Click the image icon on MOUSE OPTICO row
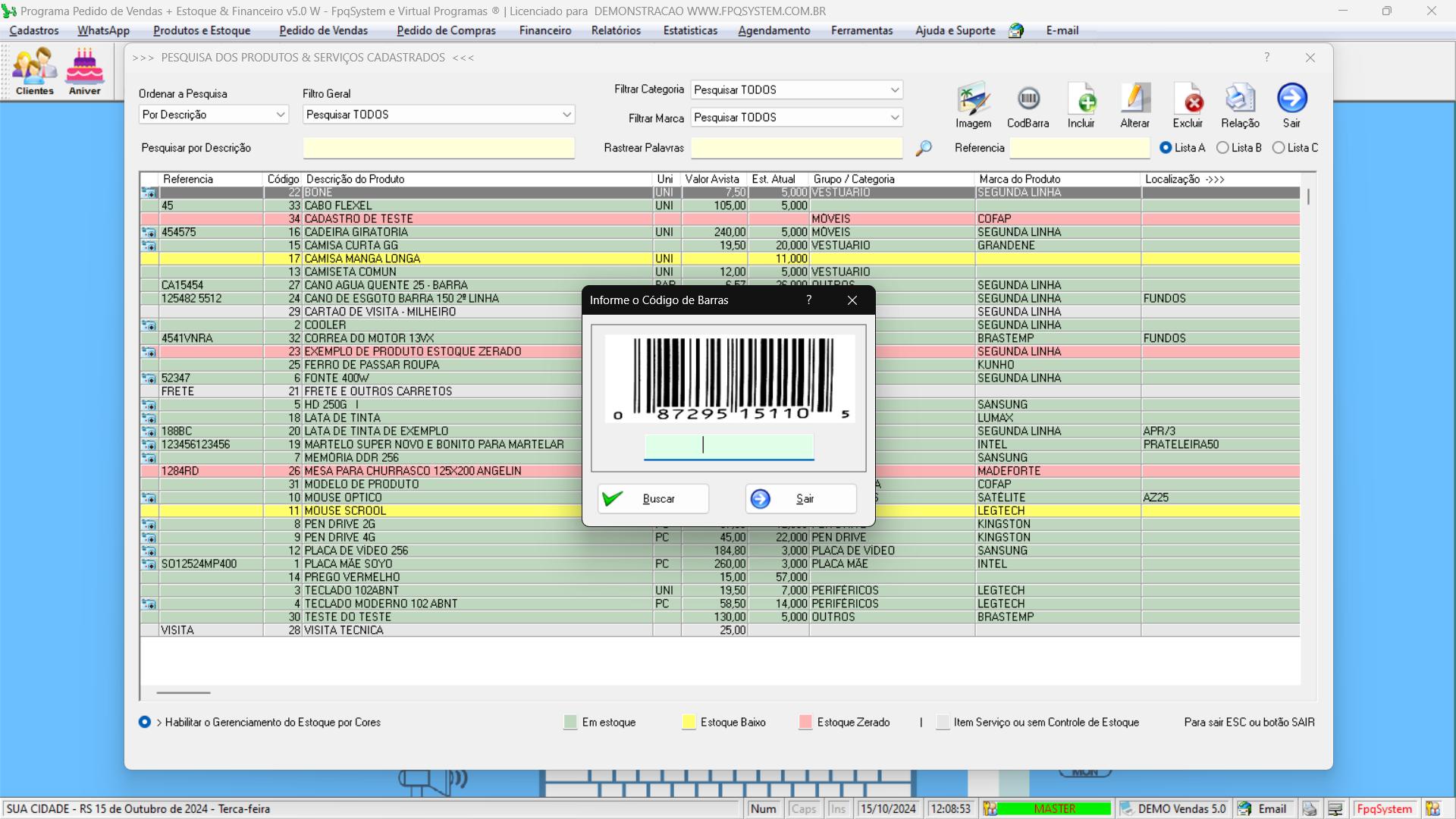Image resolution: width=1456 pixels, height=819 pixels. (x=149, y=498)
